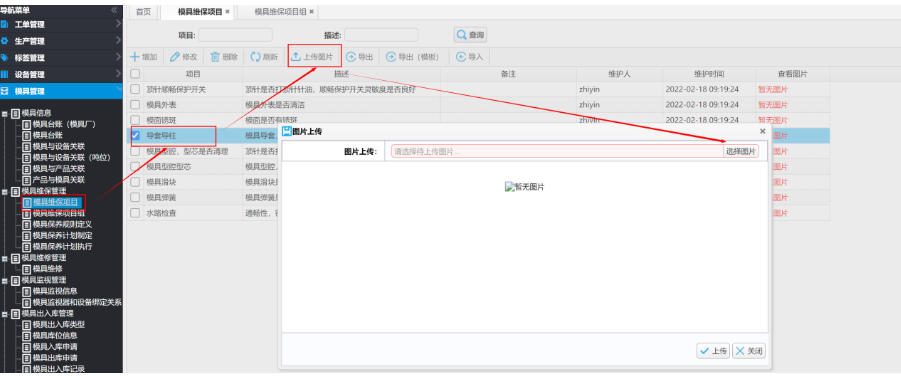
Task: Click the 导出 export arrow icon
Action: coord(351,57)
